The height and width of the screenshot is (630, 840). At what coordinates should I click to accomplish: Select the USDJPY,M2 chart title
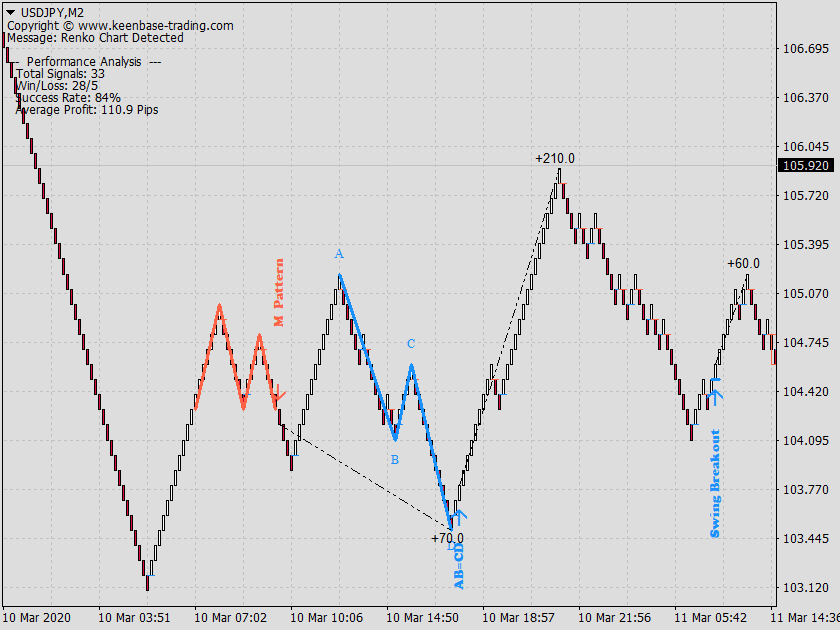point(50,12)
